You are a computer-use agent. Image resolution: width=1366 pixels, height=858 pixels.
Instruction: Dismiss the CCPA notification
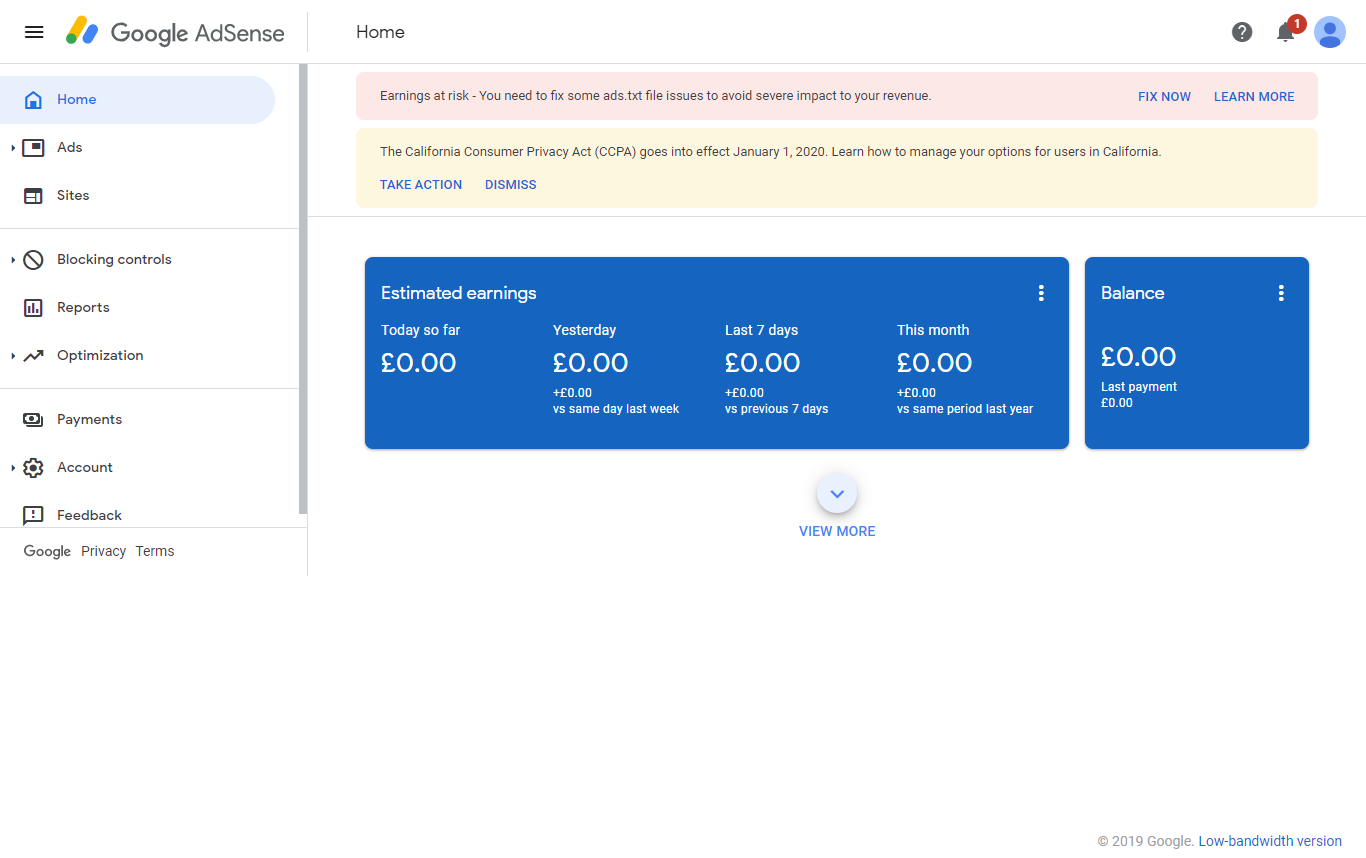(x=510, y=185)
